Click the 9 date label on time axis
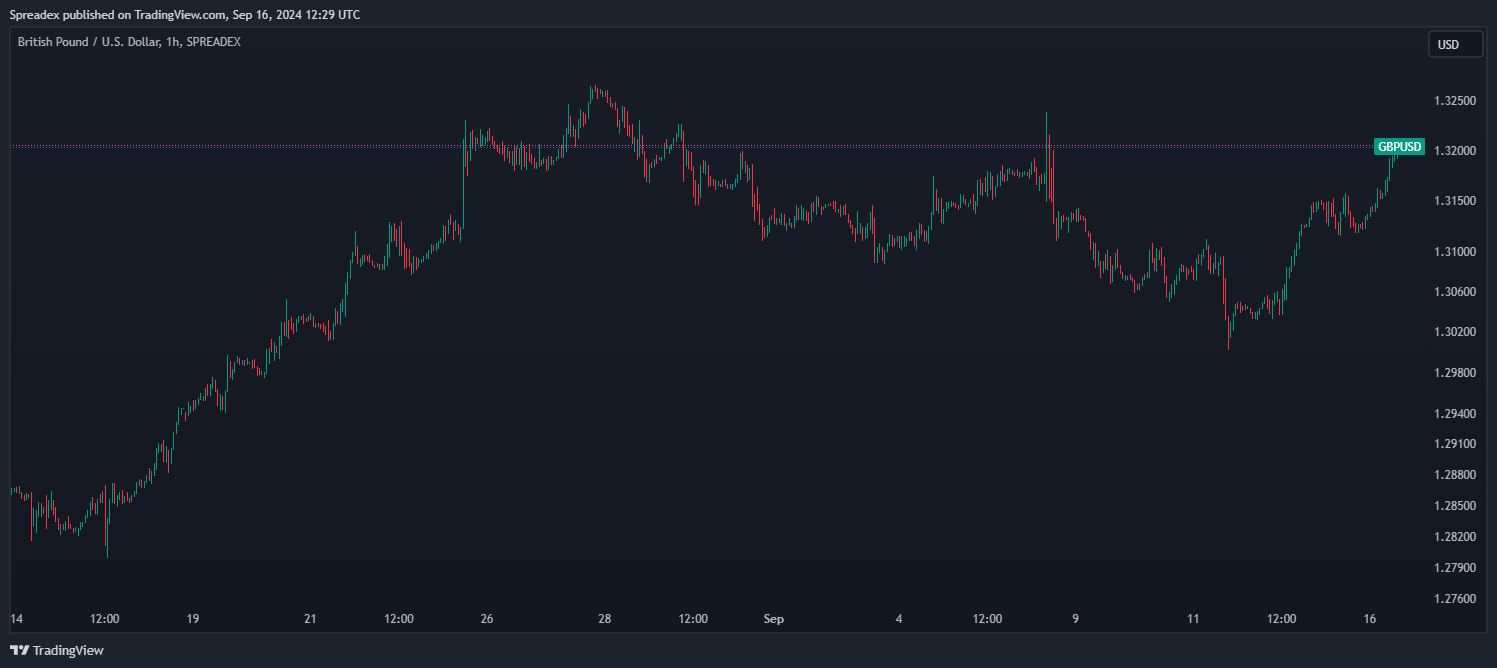The image size is (1497, 668). 1076,620
